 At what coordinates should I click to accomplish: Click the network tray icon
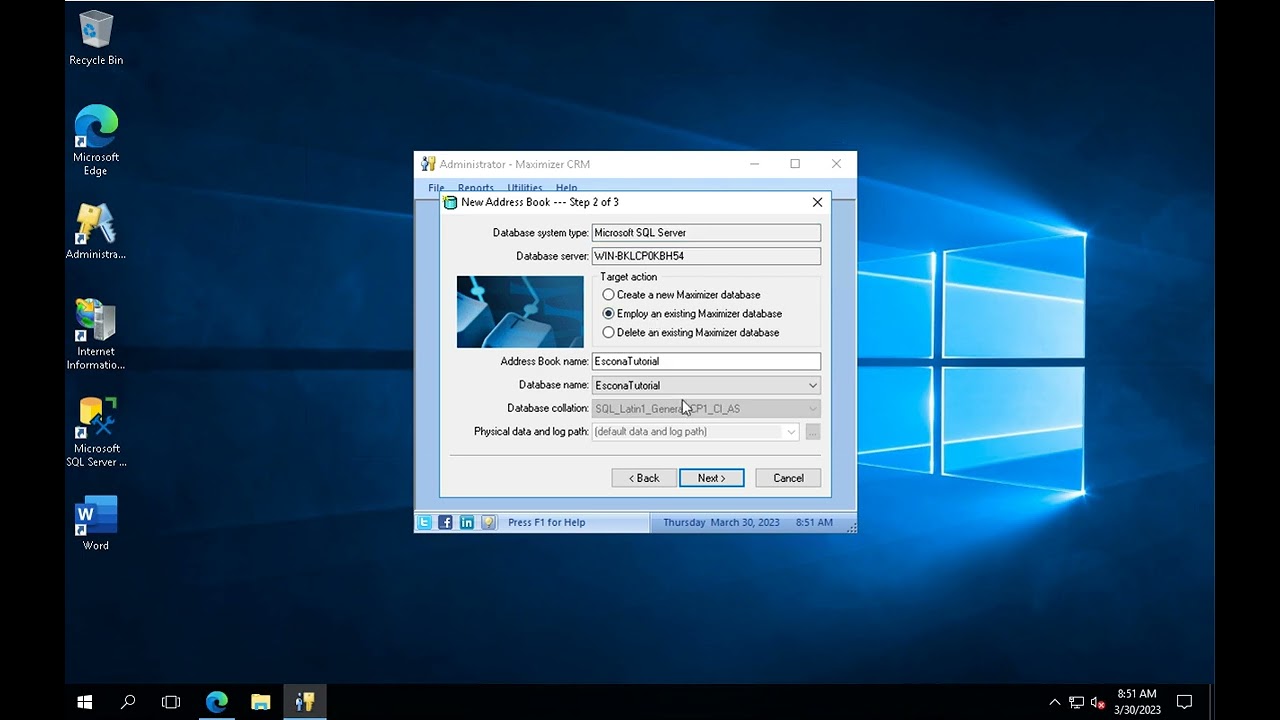coord(1076,702)
